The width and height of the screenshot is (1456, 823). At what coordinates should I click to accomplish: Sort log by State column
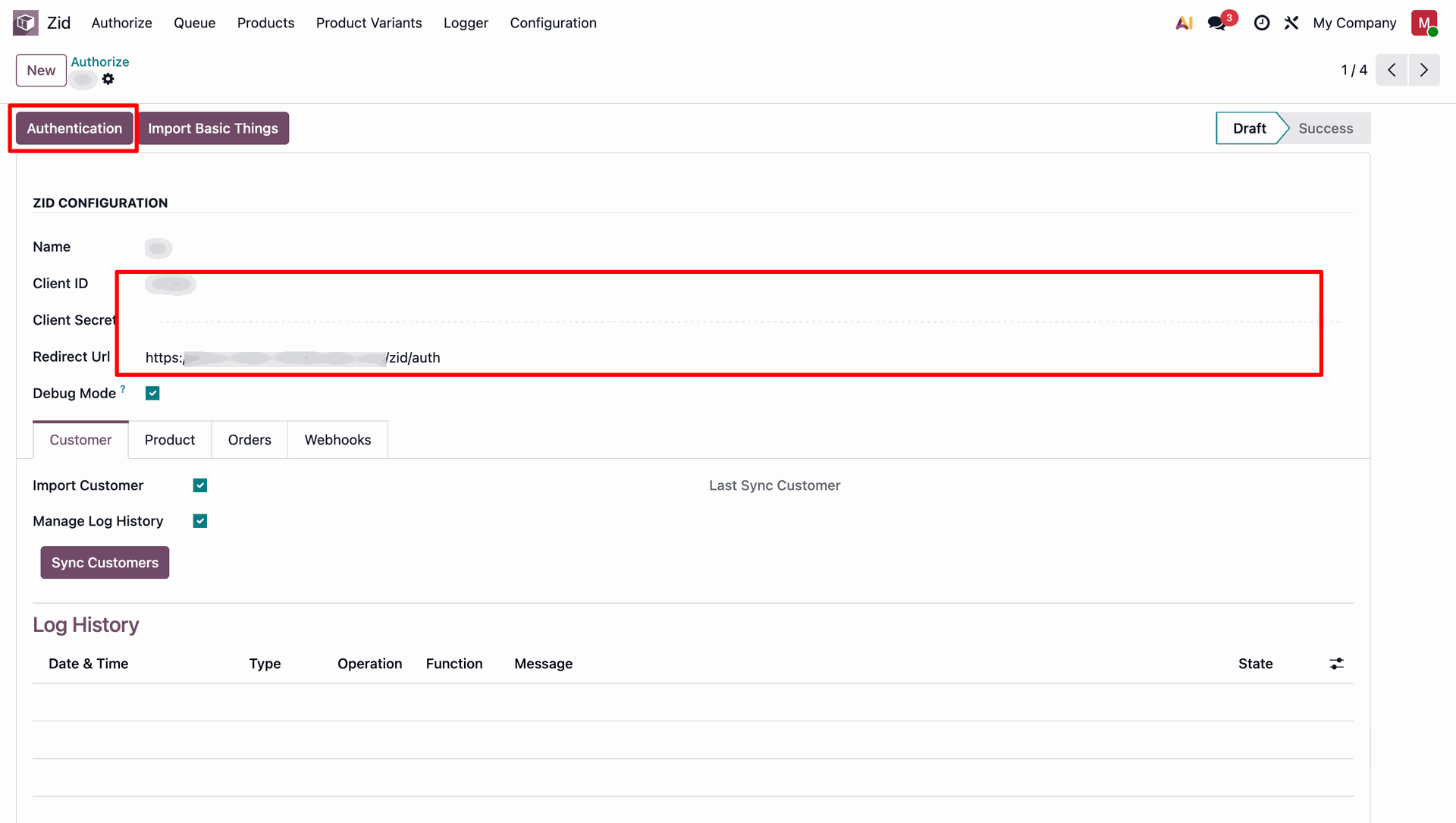[x=1255, y=664]
